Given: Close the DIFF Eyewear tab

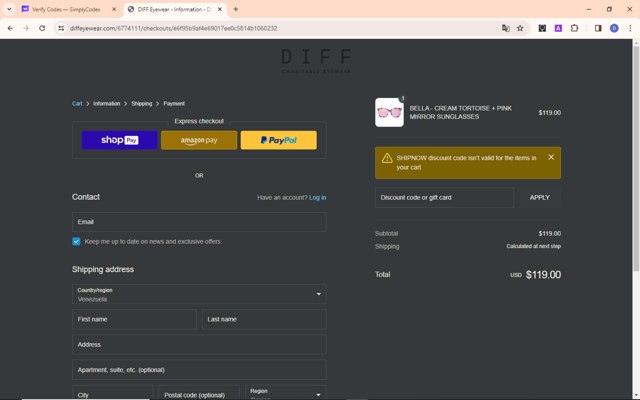Looking at the screenshot, I should click(x=220, y=9).
